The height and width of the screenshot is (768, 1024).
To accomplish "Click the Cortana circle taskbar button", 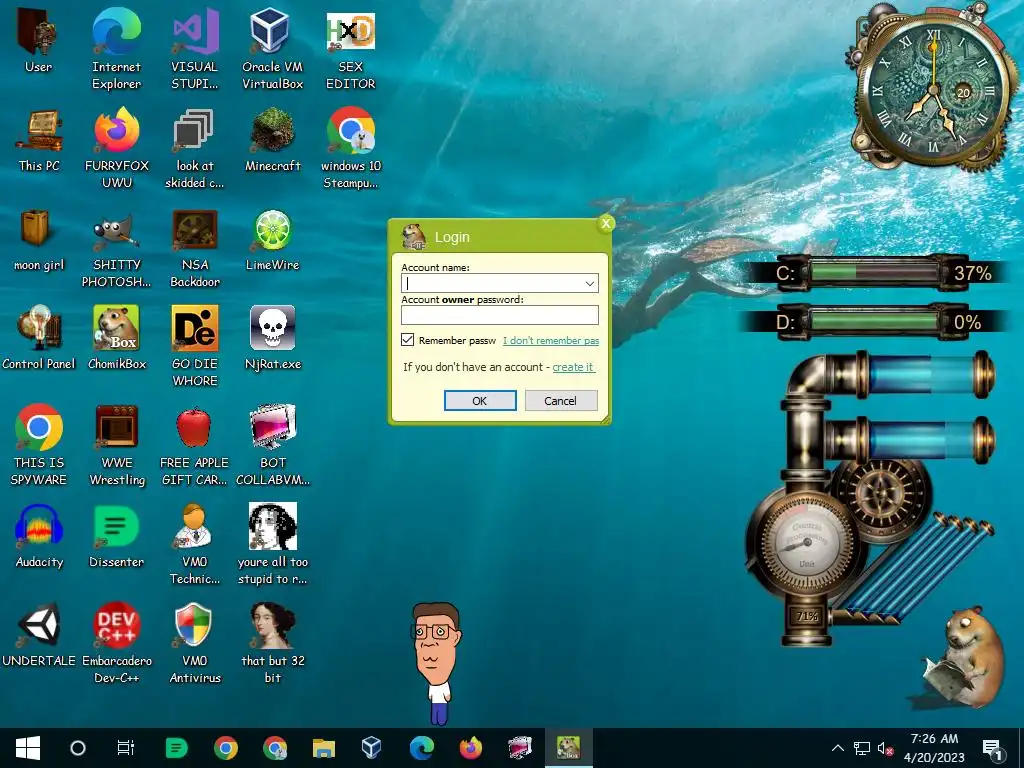I will click(x=78, y=748).
